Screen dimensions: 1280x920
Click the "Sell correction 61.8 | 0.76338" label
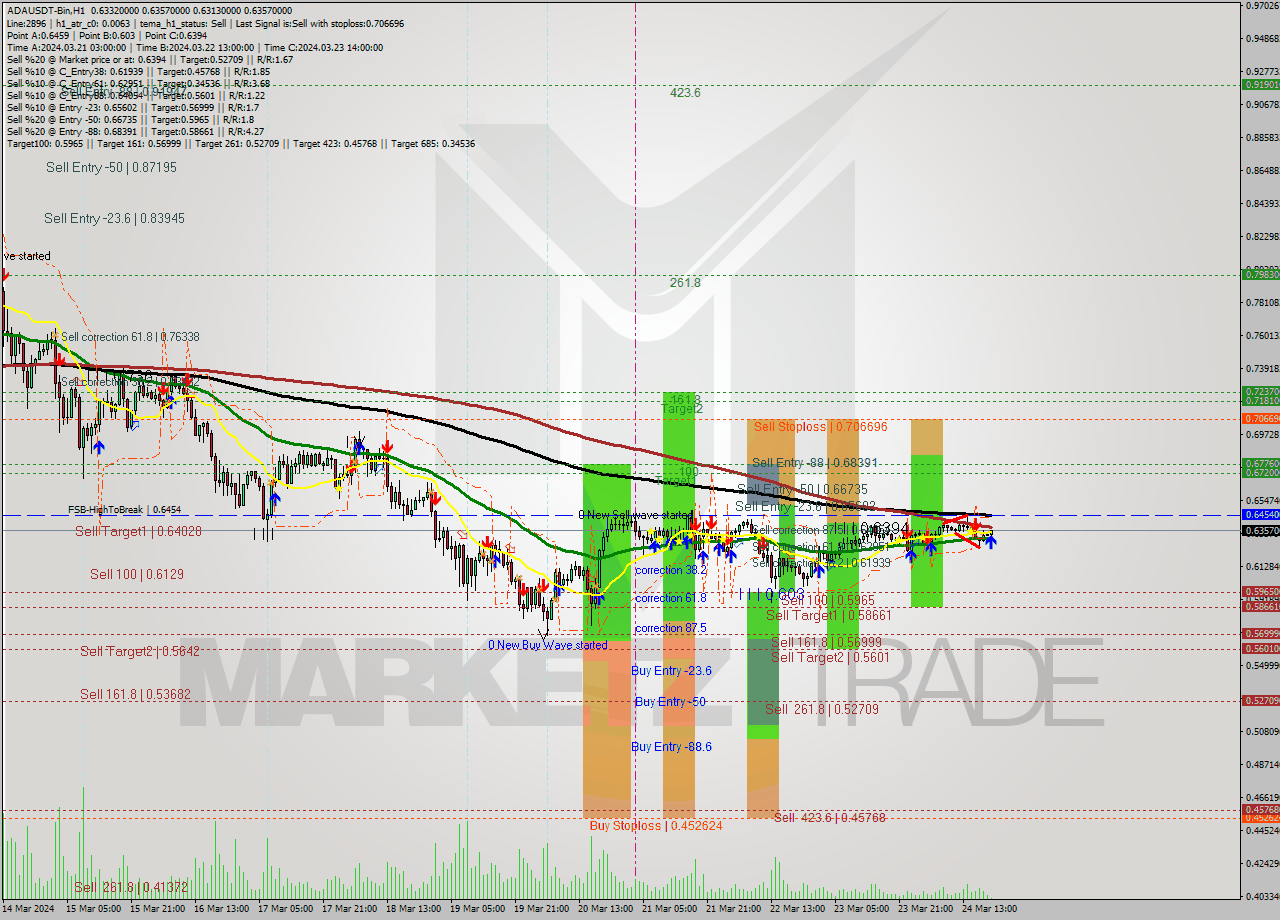tap(130, 337)
